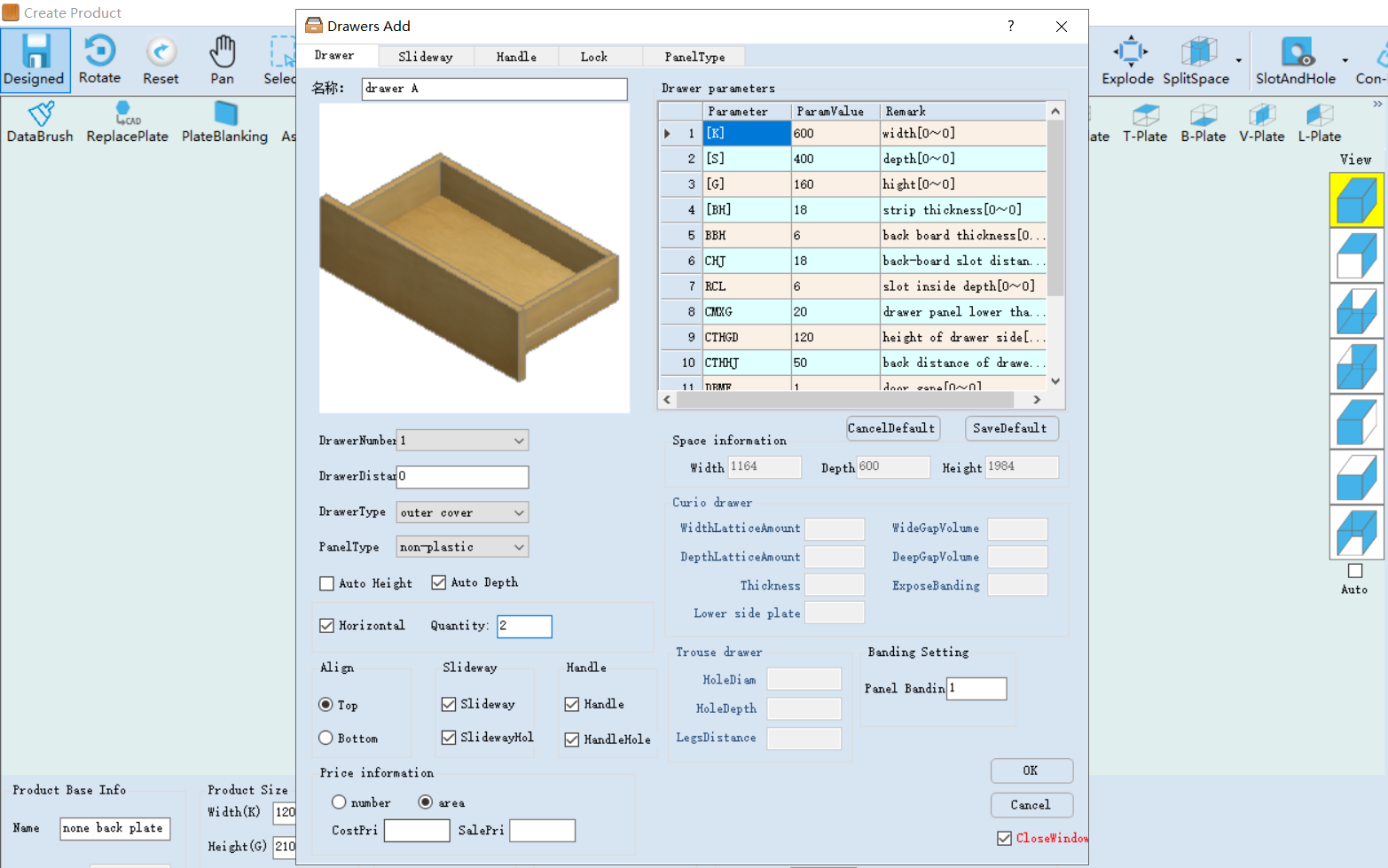Open the SlotAndHole dropdown arrow
Screen dimensions: 1388x868
pyautogui.click(x=1345, y=60)
